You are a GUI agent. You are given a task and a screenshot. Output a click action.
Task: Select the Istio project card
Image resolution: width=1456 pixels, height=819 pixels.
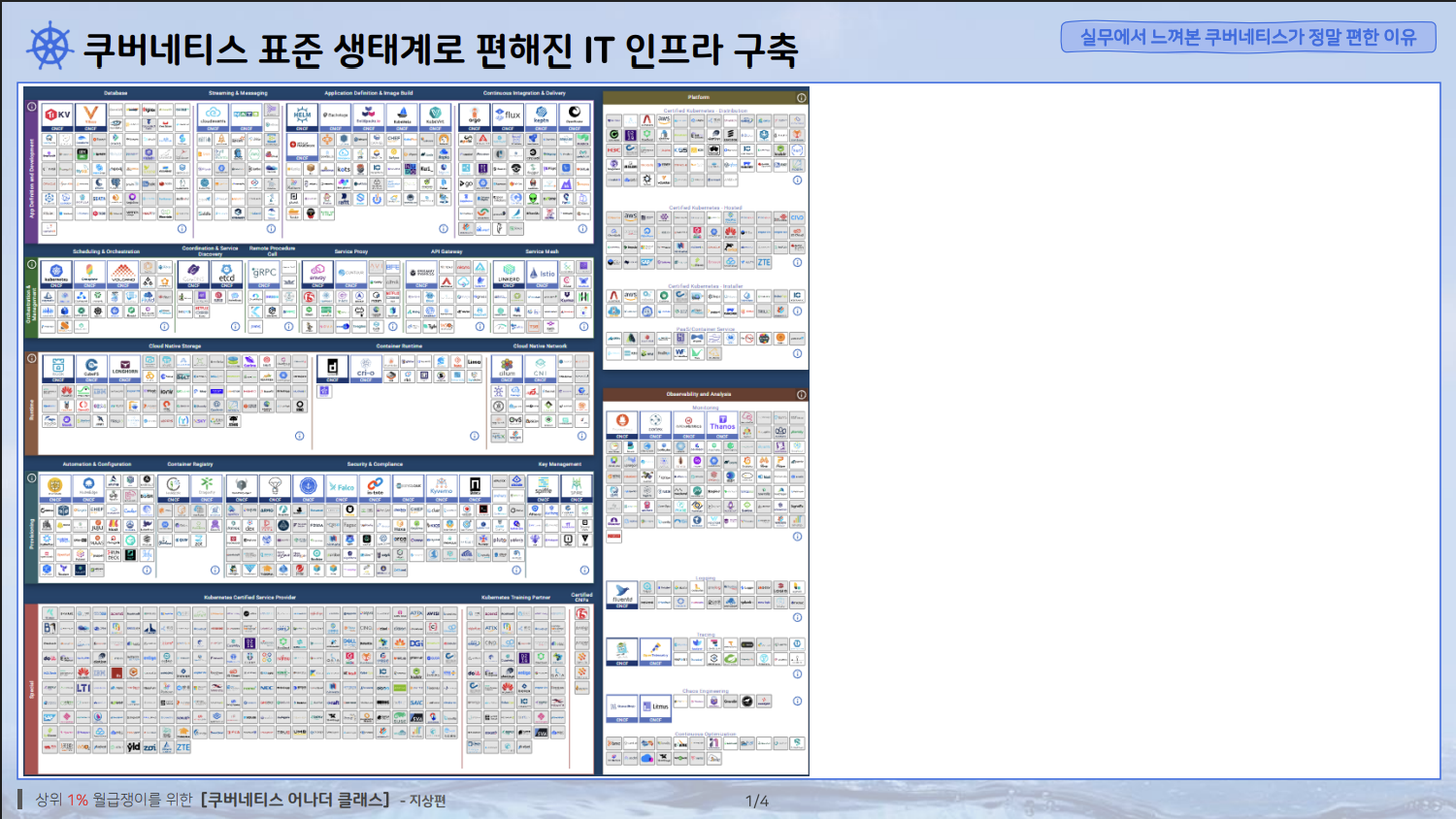(542, 275)
